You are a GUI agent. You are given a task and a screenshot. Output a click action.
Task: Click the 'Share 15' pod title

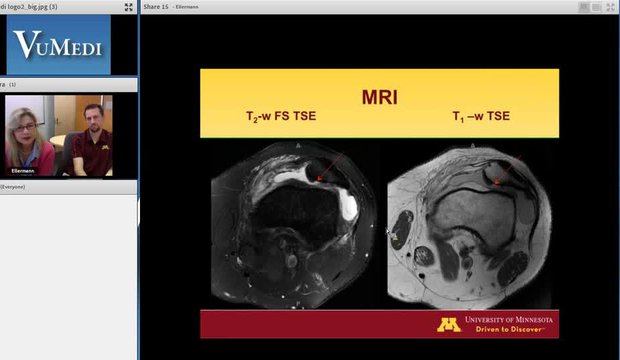[156, 7]
